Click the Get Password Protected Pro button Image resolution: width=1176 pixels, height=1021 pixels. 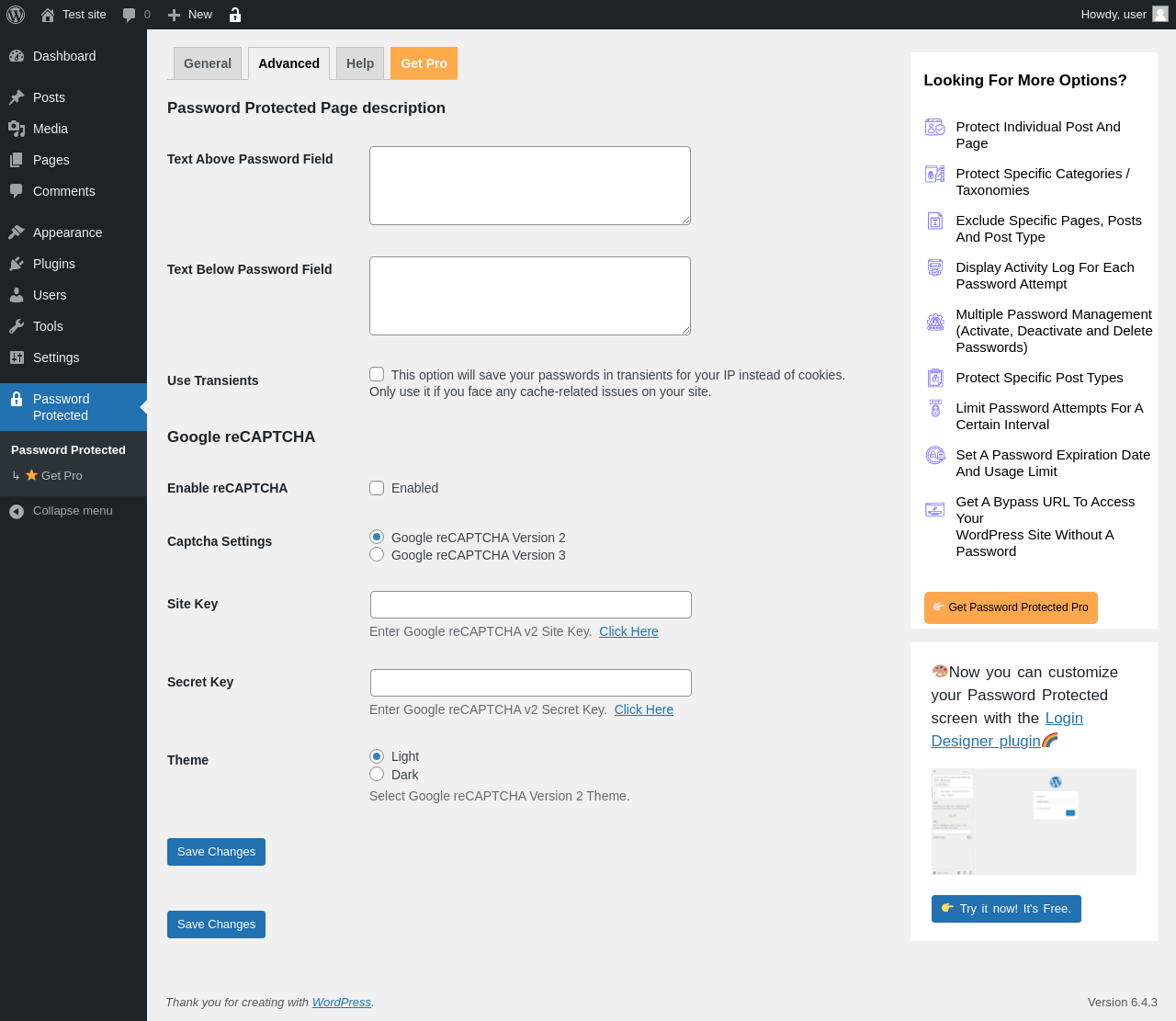coord(1011,607)
